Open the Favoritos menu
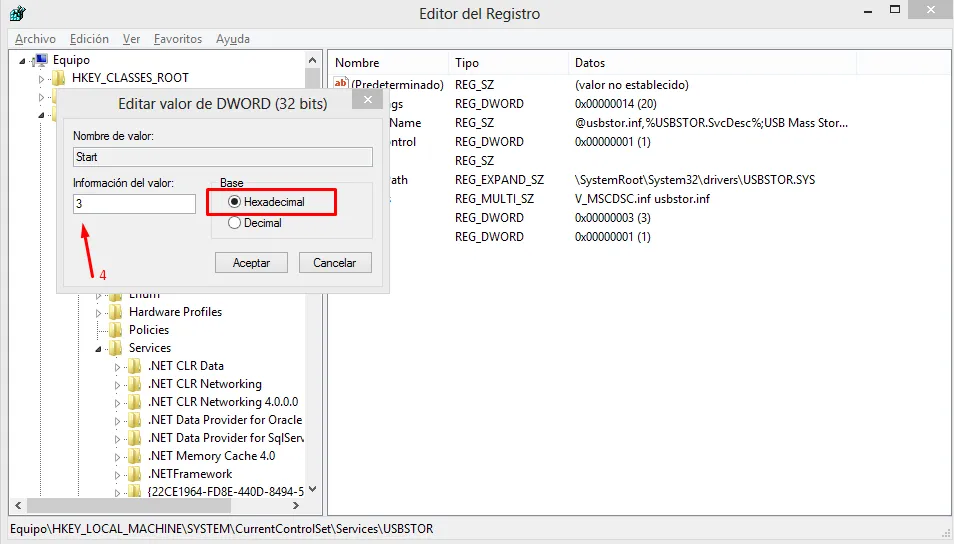Image resolution: width=954 pixels, height=544 pixels. pyautogui.click(x=178, y=39)
